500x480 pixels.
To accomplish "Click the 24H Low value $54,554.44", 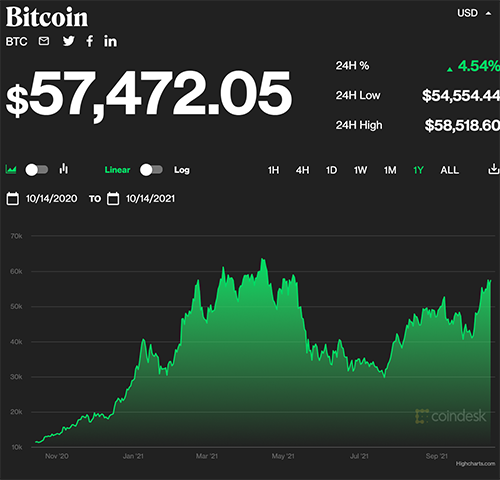I will (x=461, y=96).
